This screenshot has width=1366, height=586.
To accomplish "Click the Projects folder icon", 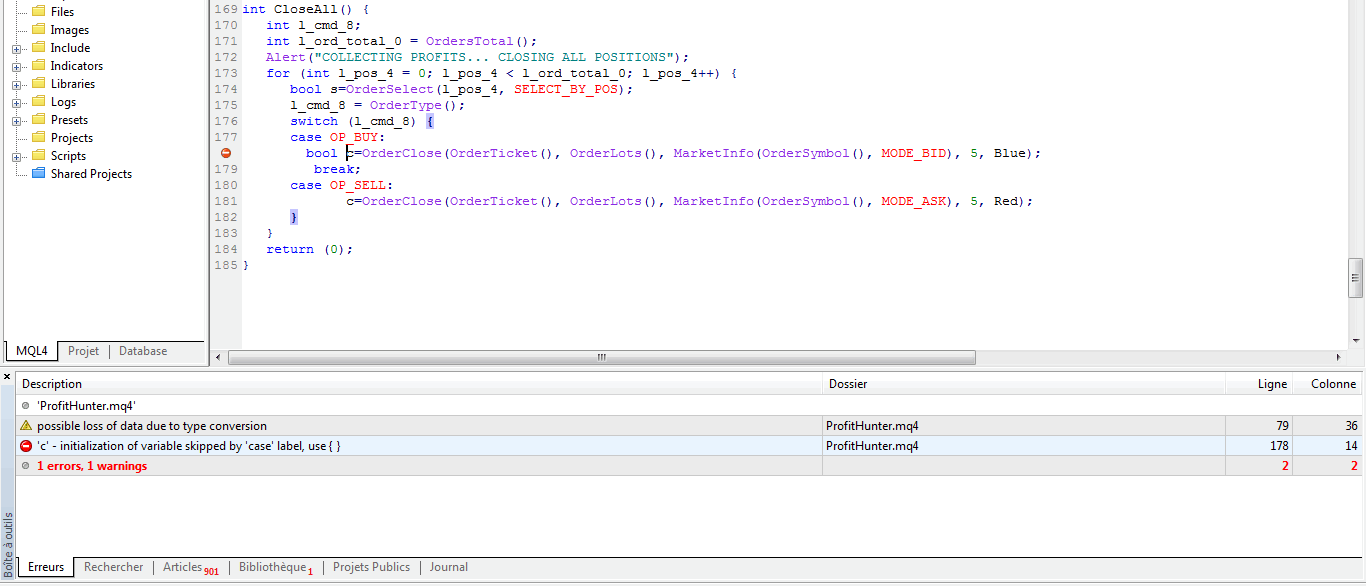I will [38, 138].
